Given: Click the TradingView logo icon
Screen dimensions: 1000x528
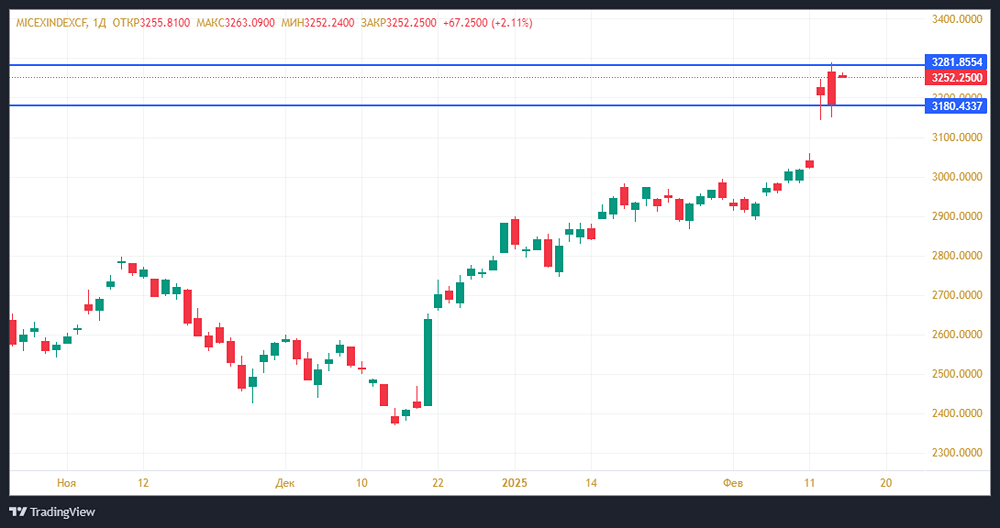Looking at the screenshot, I should coord(17,512).
